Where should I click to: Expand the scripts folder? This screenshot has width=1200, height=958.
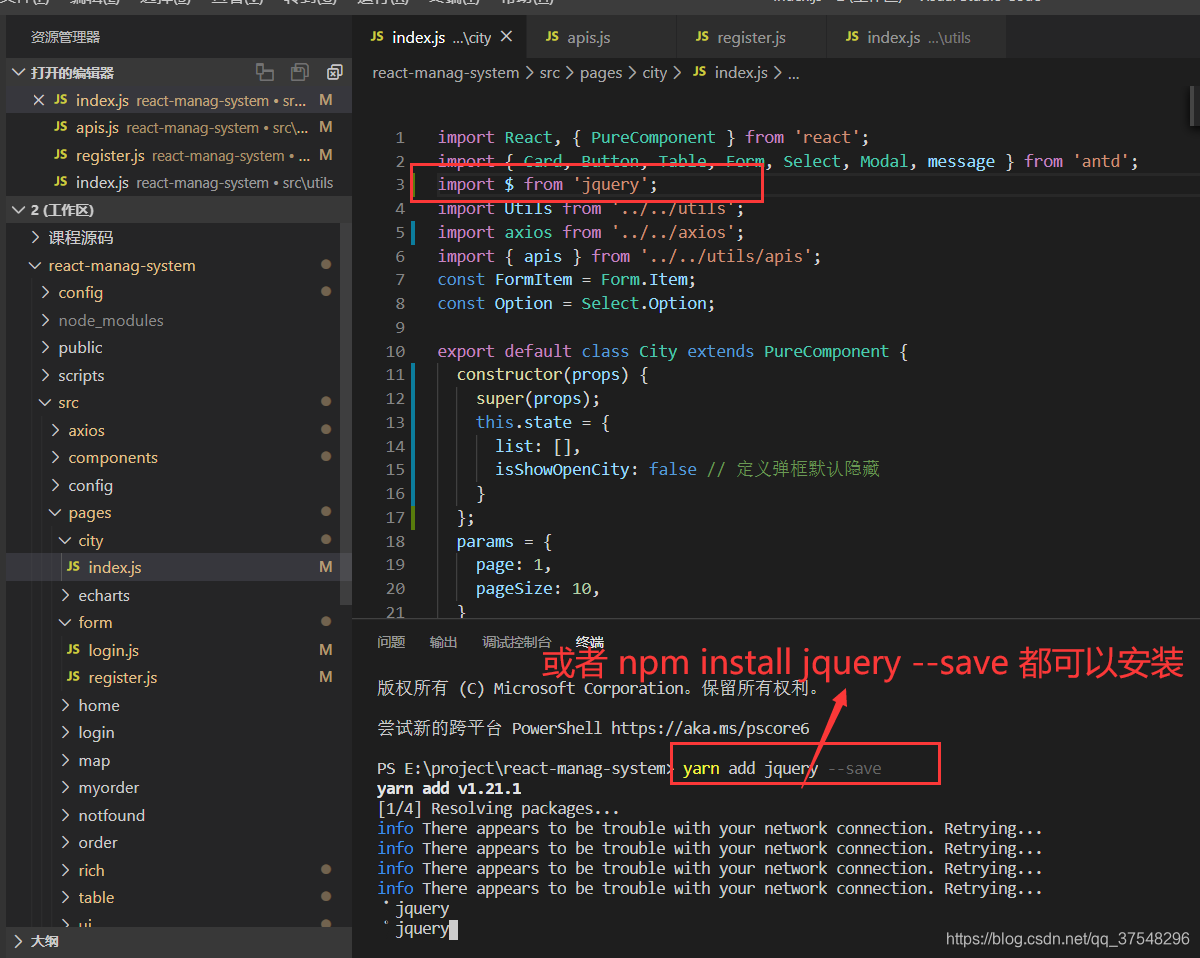(x=46, y=375)
